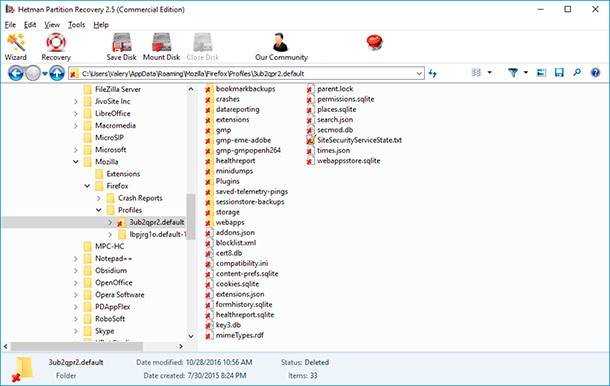Expand the Microsoft tree node
The width and height of the screenshot is (610, 386).
coord(75,150)
